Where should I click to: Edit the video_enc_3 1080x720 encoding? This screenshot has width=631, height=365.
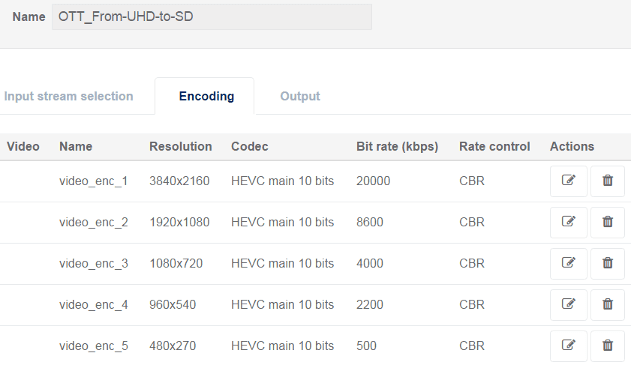(x=568, y=264)
